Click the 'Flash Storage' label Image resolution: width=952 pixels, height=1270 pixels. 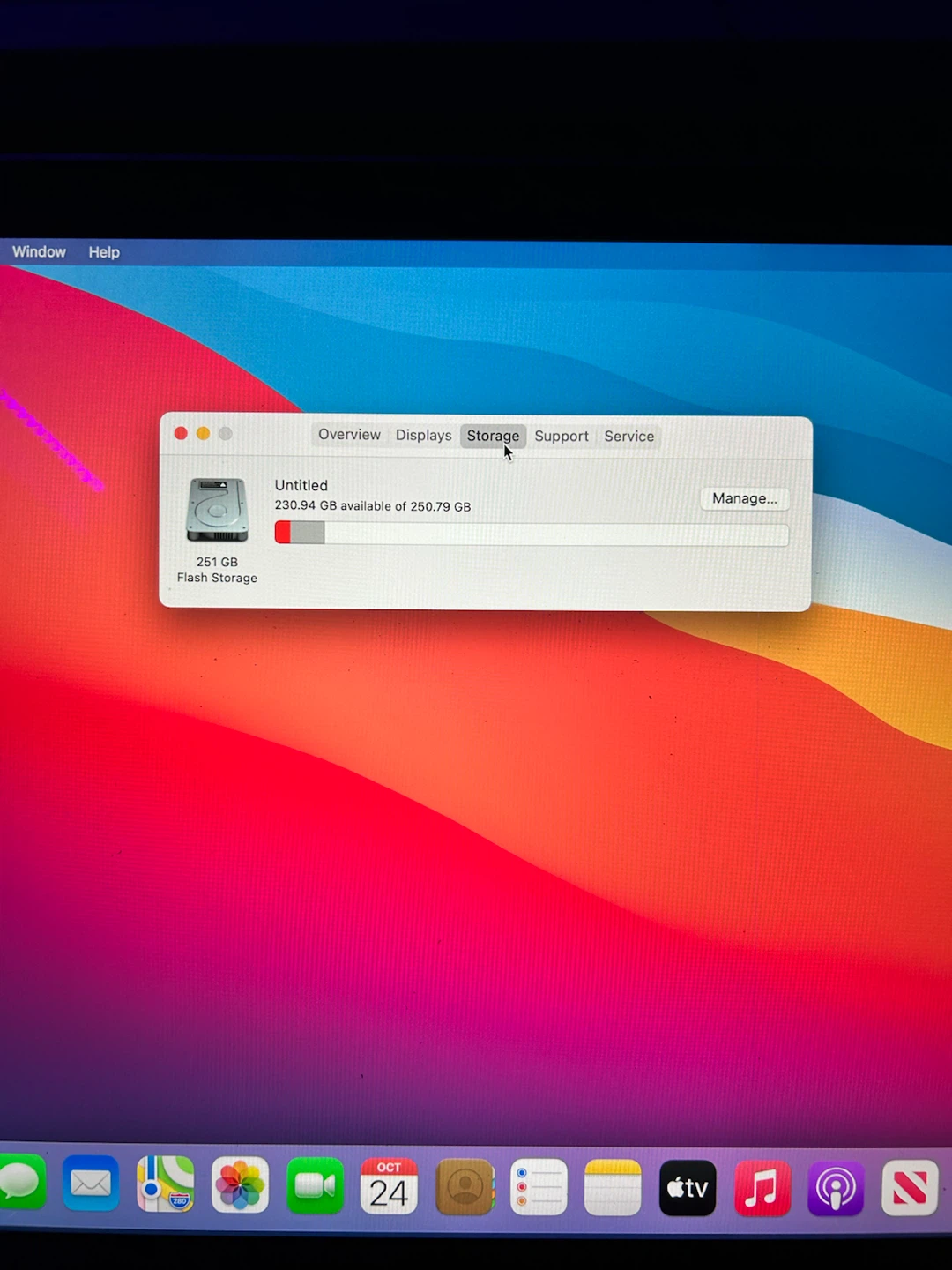pos(217,578)
